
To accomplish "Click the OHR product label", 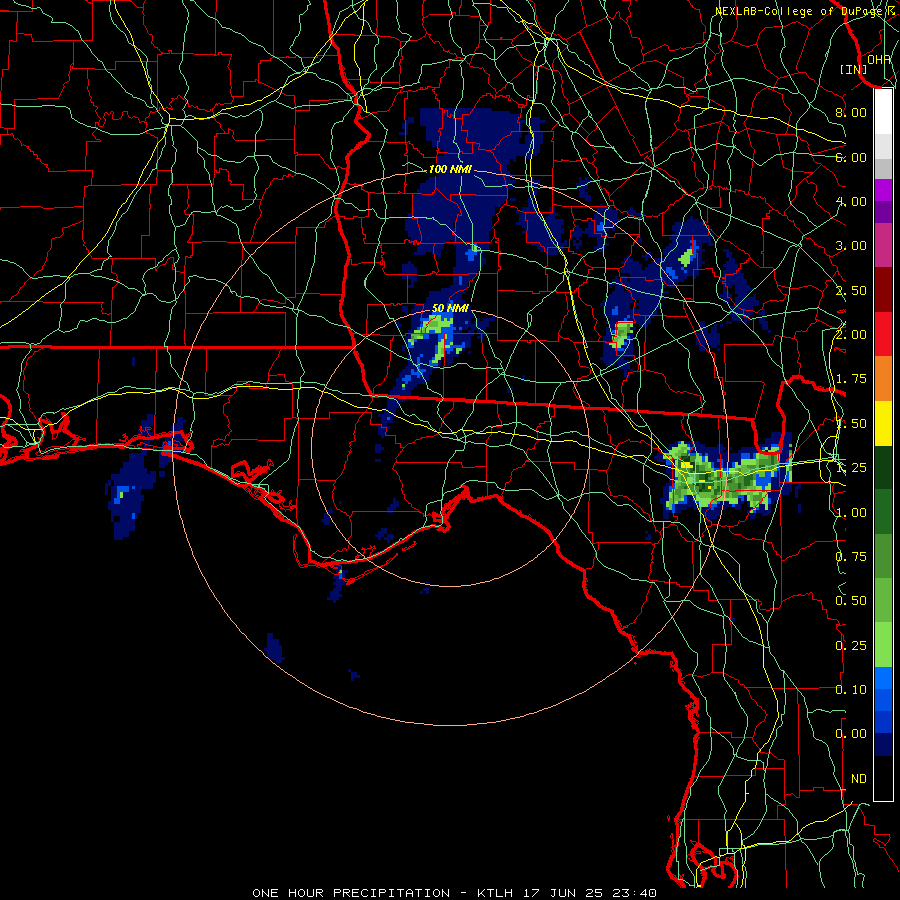I will tap(879, 59).
